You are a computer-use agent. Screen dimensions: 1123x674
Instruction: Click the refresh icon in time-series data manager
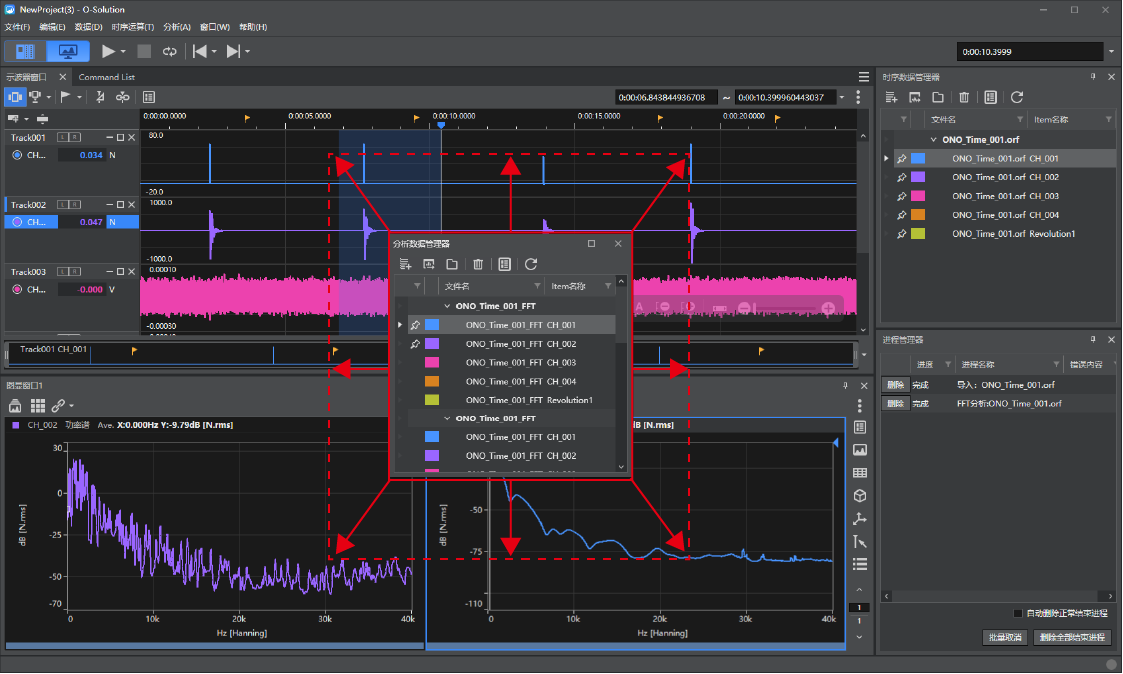pos(1017,97)
